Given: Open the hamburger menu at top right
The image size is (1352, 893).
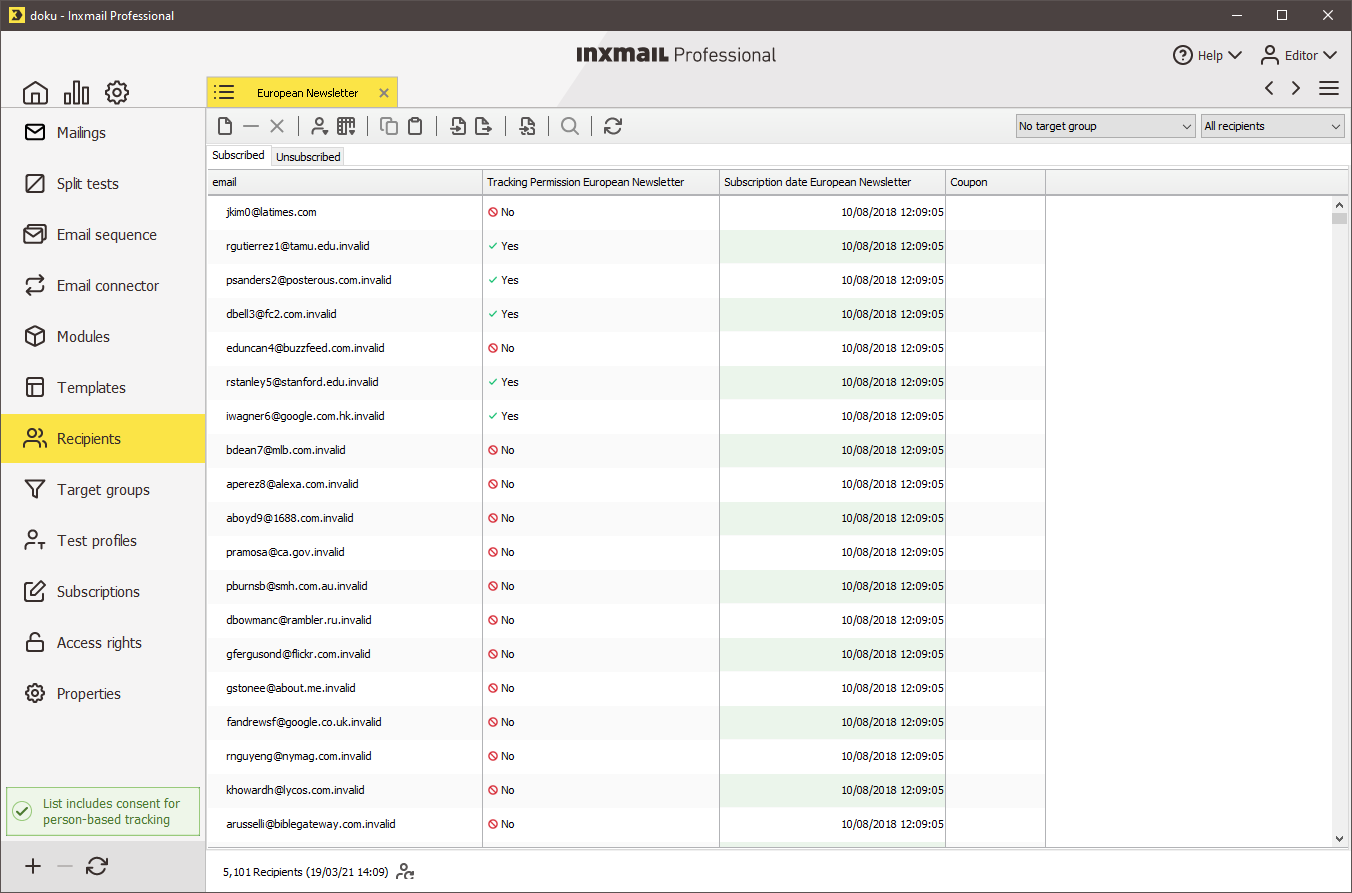Looking at the screenshot, I should coord(1328,88).
